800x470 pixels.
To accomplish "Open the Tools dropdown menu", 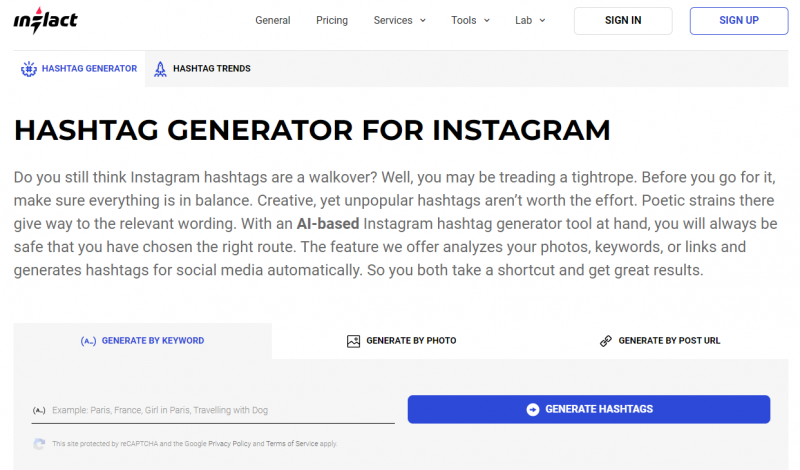I will pyautogui.click(x=471, y=20).
